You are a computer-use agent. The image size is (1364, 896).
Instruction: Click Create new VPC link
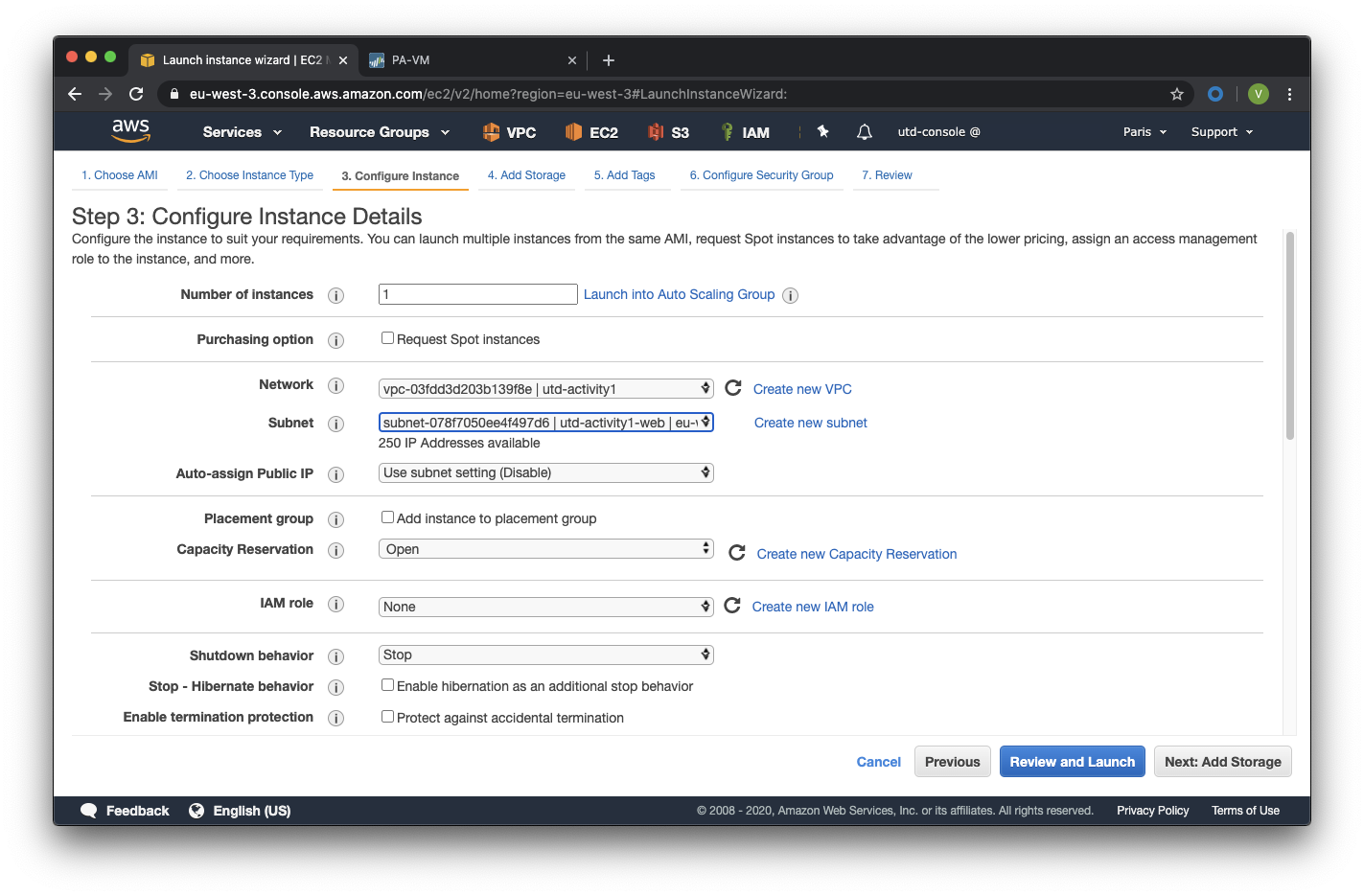tap(802, 389)
